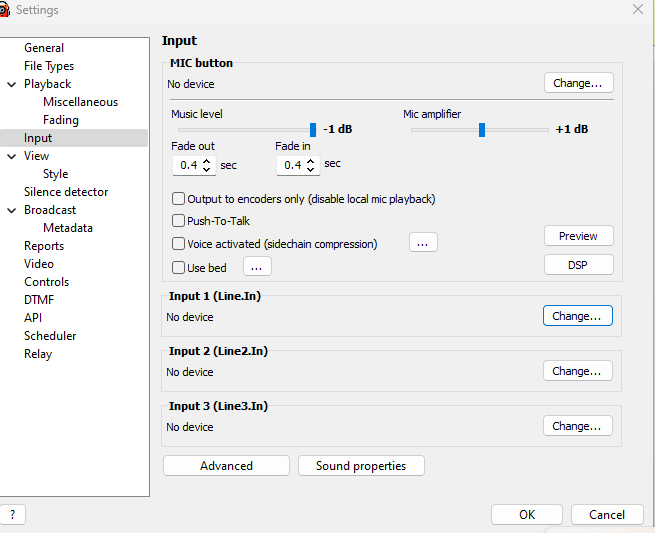This screenshot has width=655, height=533.
Task: Toggle the Push-To-Talk checkbox
Action: pyautogui.click(x=179, y=221)
